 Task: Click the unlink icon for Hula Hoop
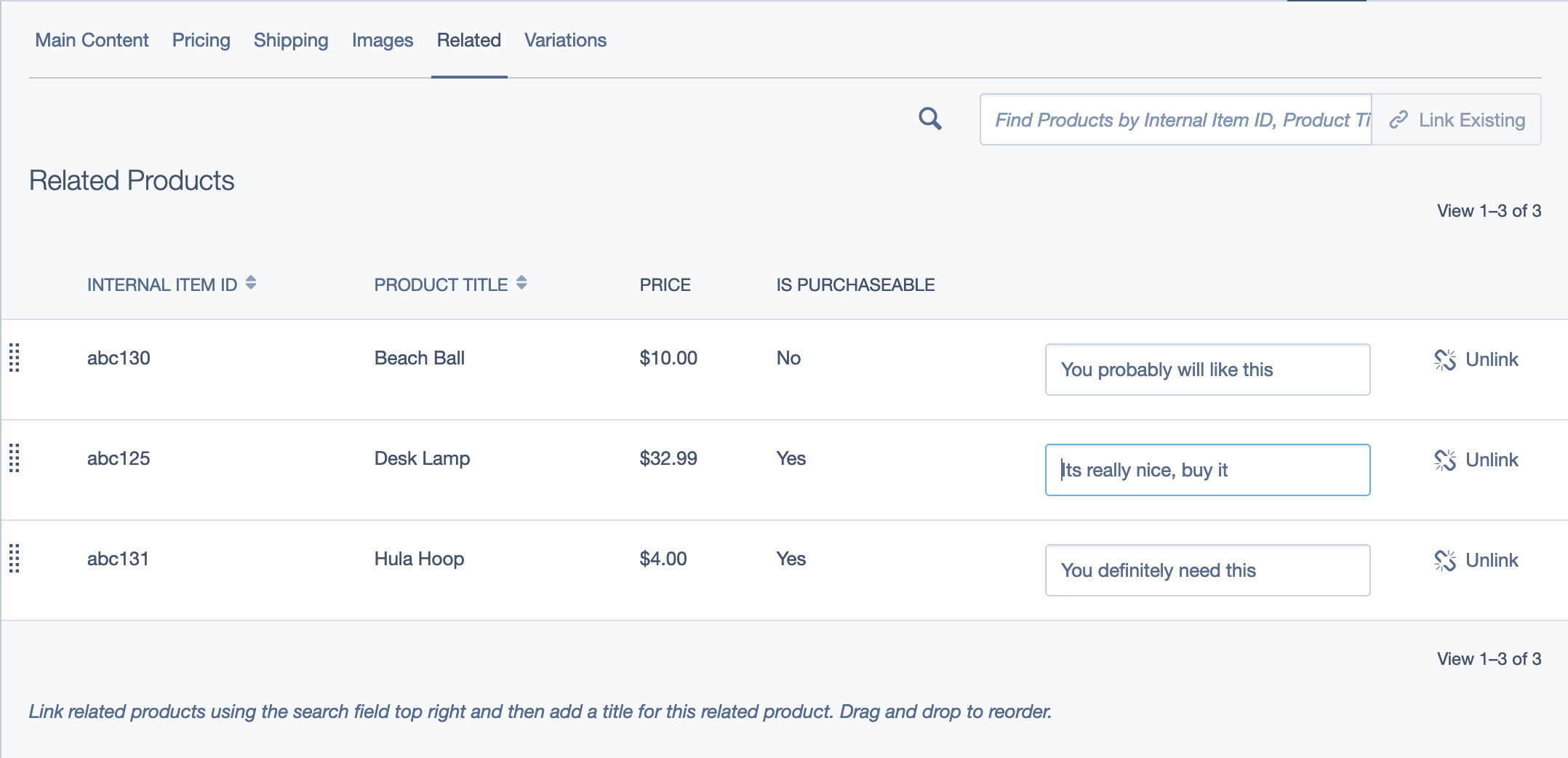coord(1444,560)
